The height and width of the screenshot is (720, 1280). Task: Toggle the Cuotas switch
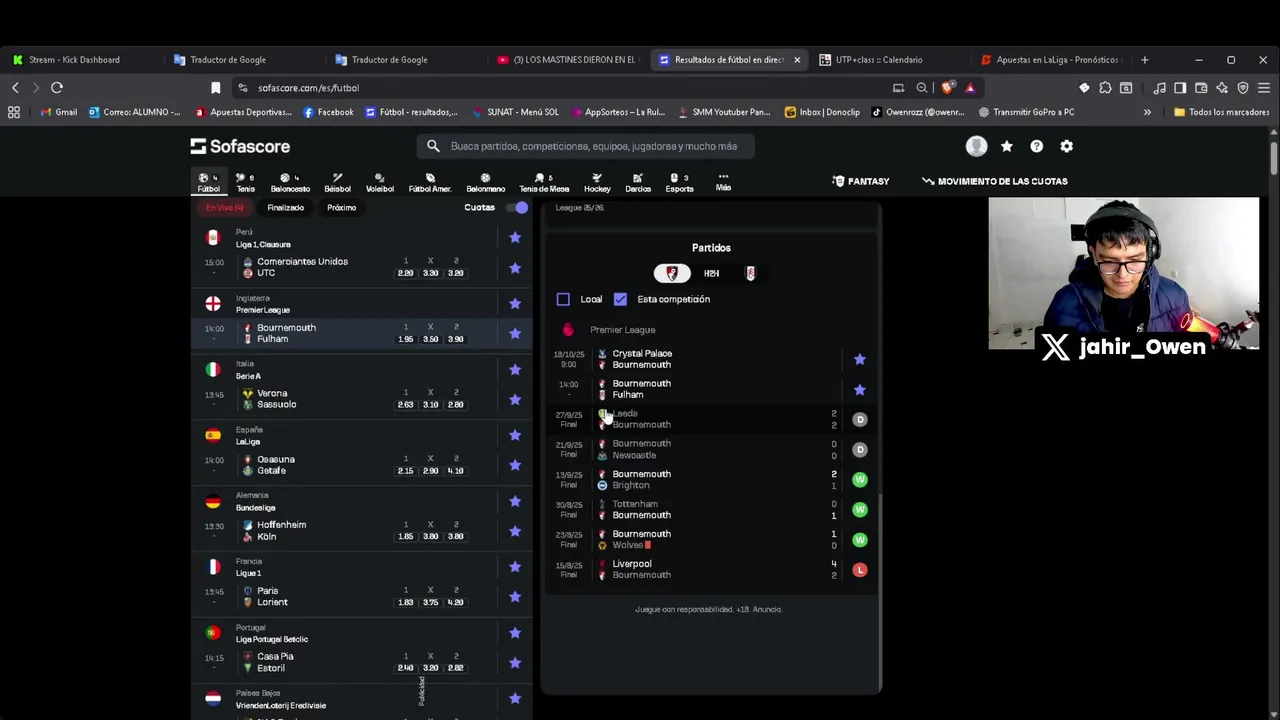tap(516, 207)
